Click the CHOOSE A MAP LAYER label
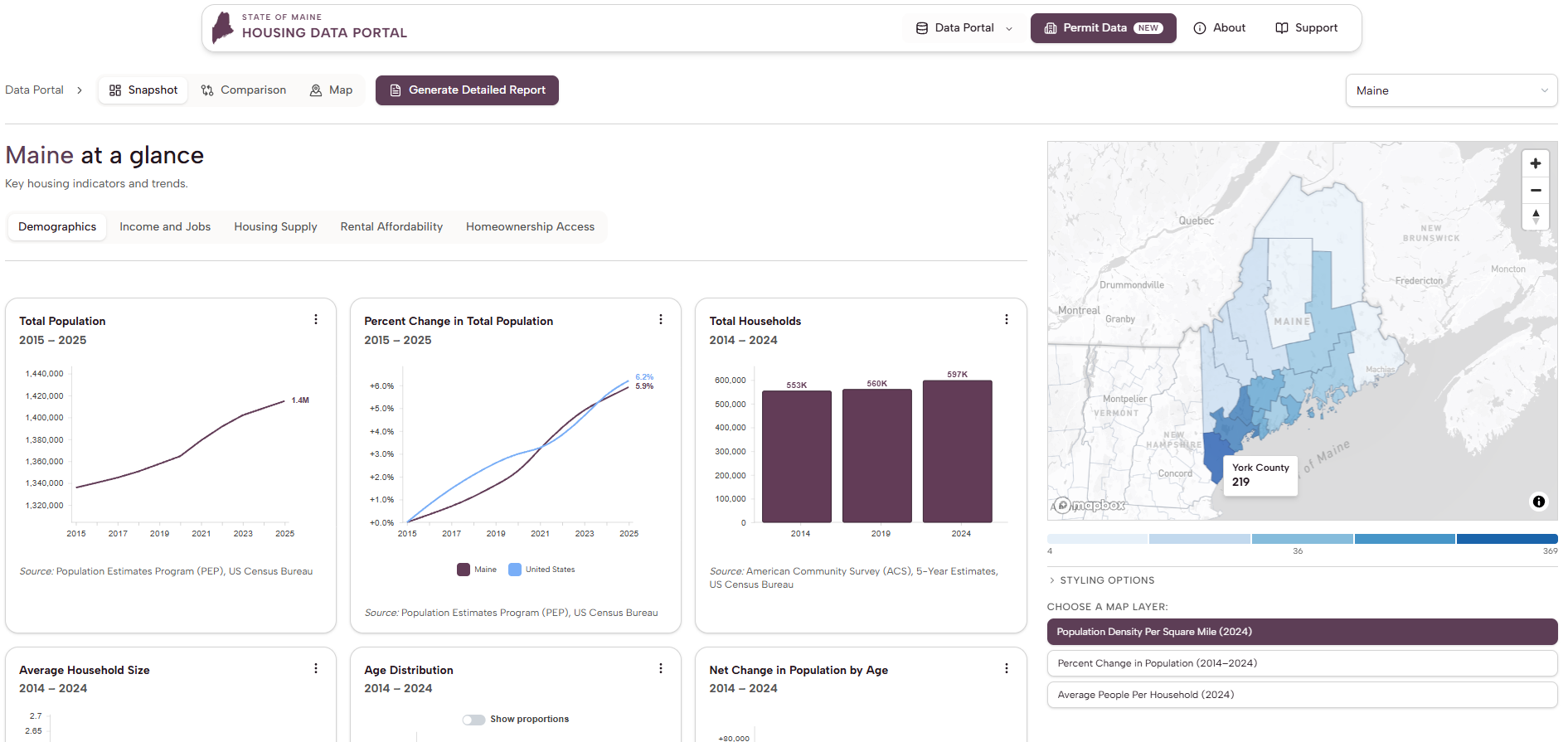This screenshot has width=1568, height=742. pos(1107,607)
